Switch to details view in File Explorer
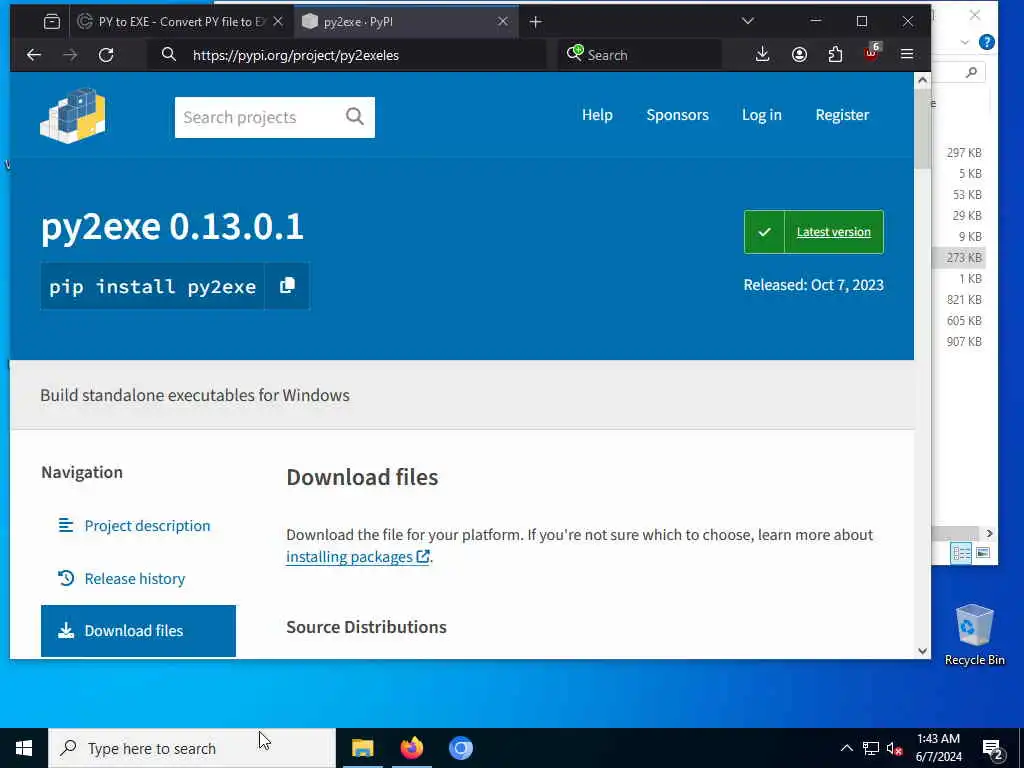The height and width of the screenshot is (768, 1024). click(x=961, y=553)
